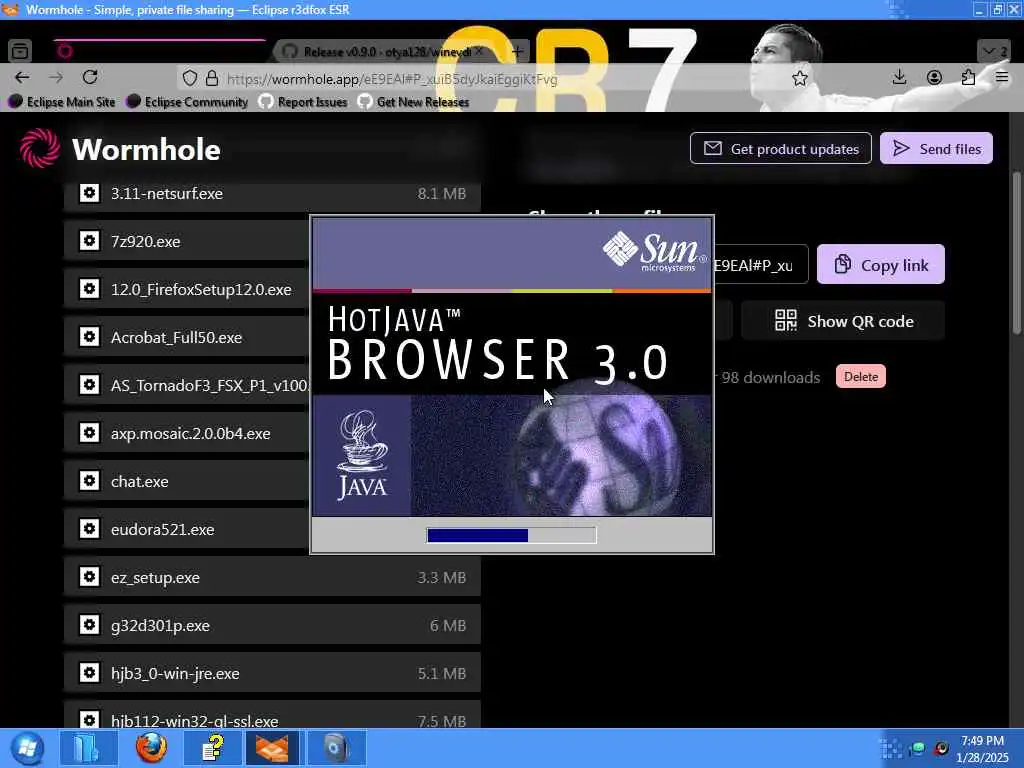Click file icon next to hjb3_0-win-jre.exe

tap(89, 673)
